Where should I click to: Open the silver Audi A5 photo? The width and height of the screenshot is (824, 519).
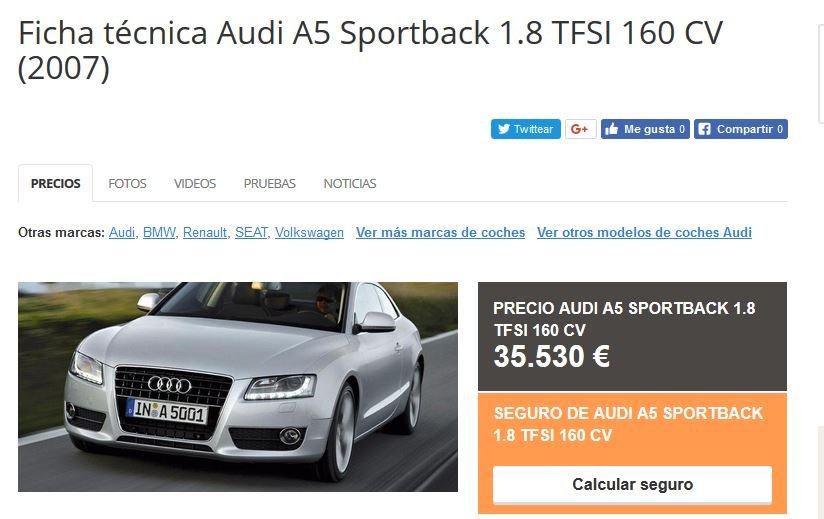click(x=238, y=387)
